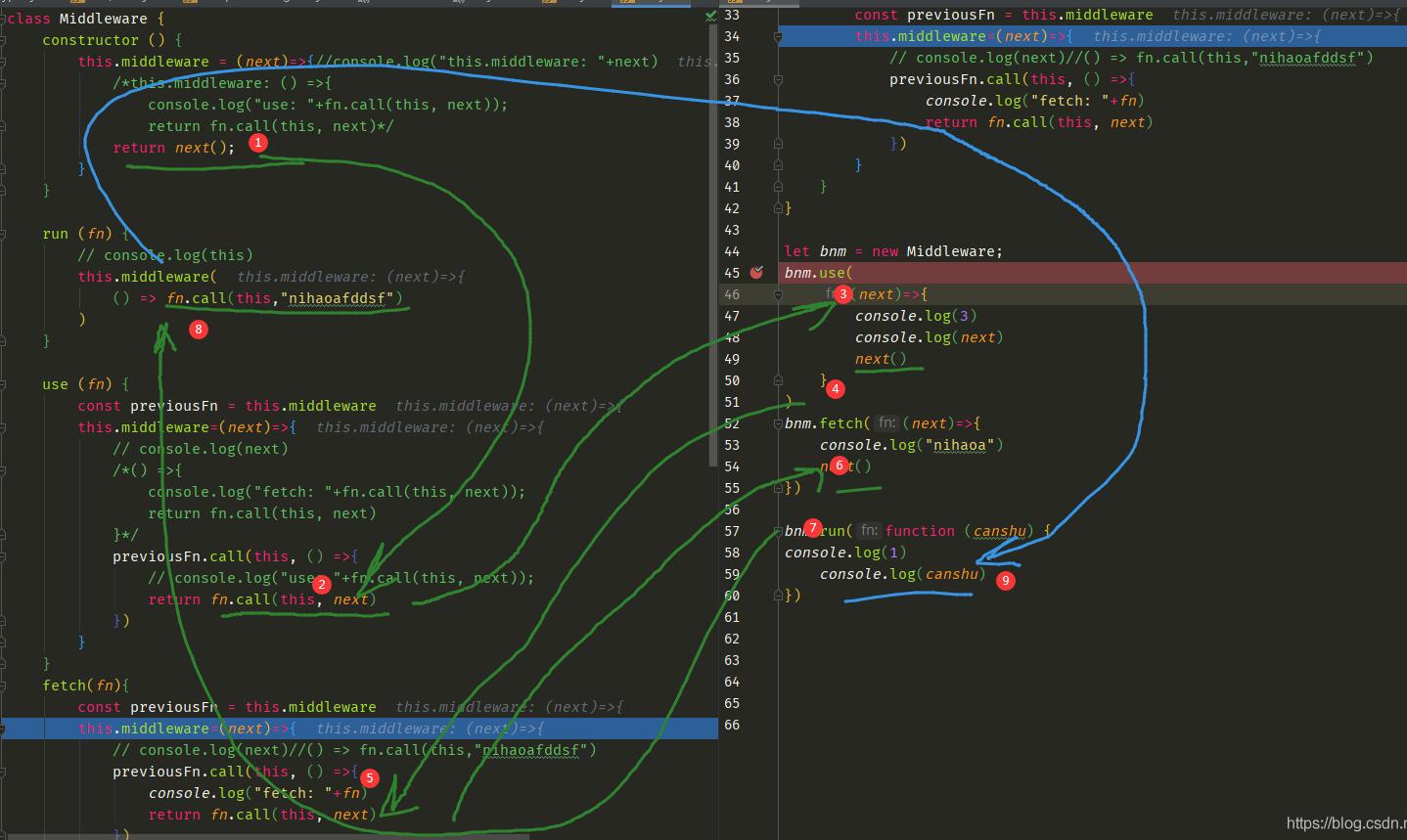This screenshot has height=840, width=1407.
Task: Click the breakpoint icon on line 45
Action: coord(756,273)
